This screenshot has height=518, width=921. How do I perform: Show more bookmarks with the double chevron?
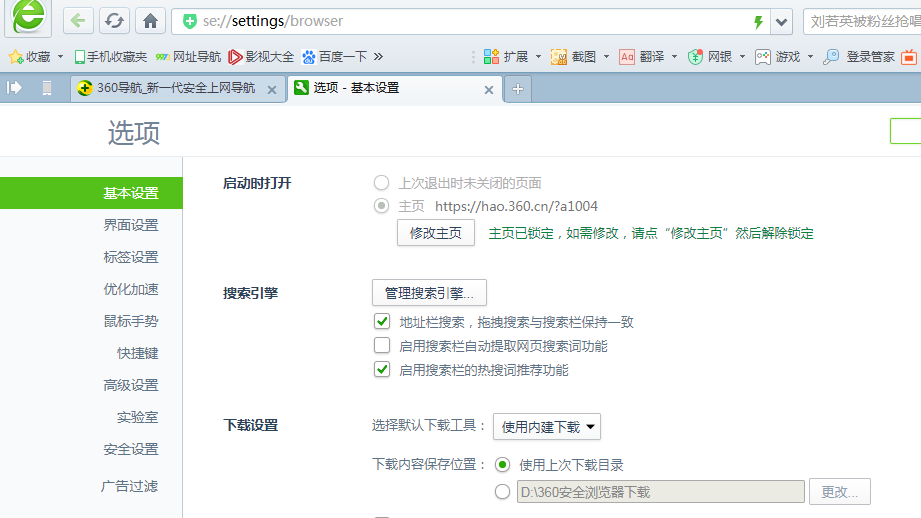[378, 56]
